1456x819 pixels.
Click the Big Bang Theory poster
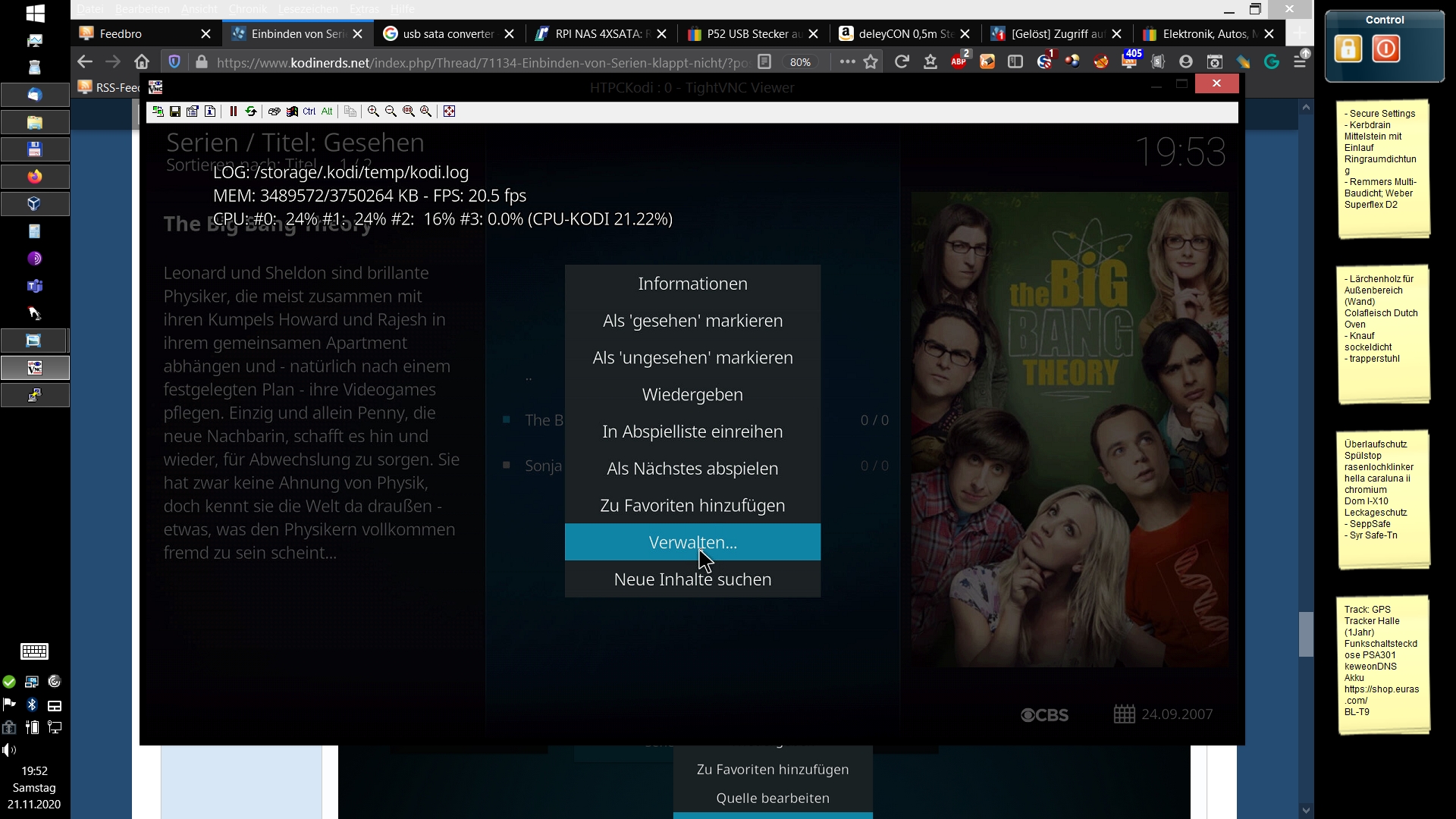(1069, 429)
